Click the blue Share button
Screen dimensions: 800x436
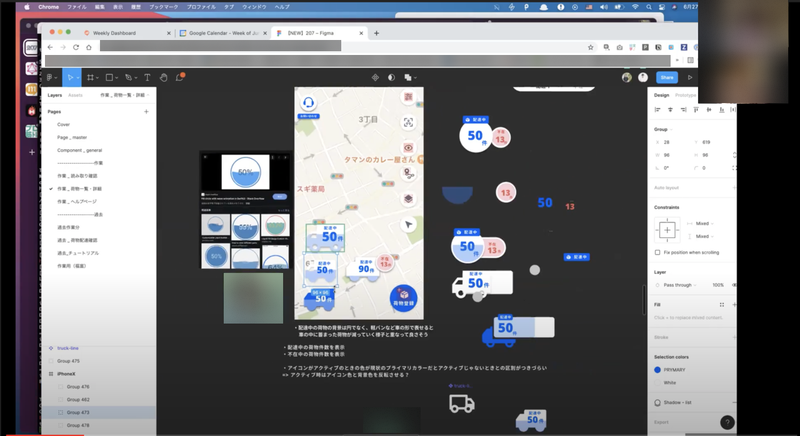(667, 78)
